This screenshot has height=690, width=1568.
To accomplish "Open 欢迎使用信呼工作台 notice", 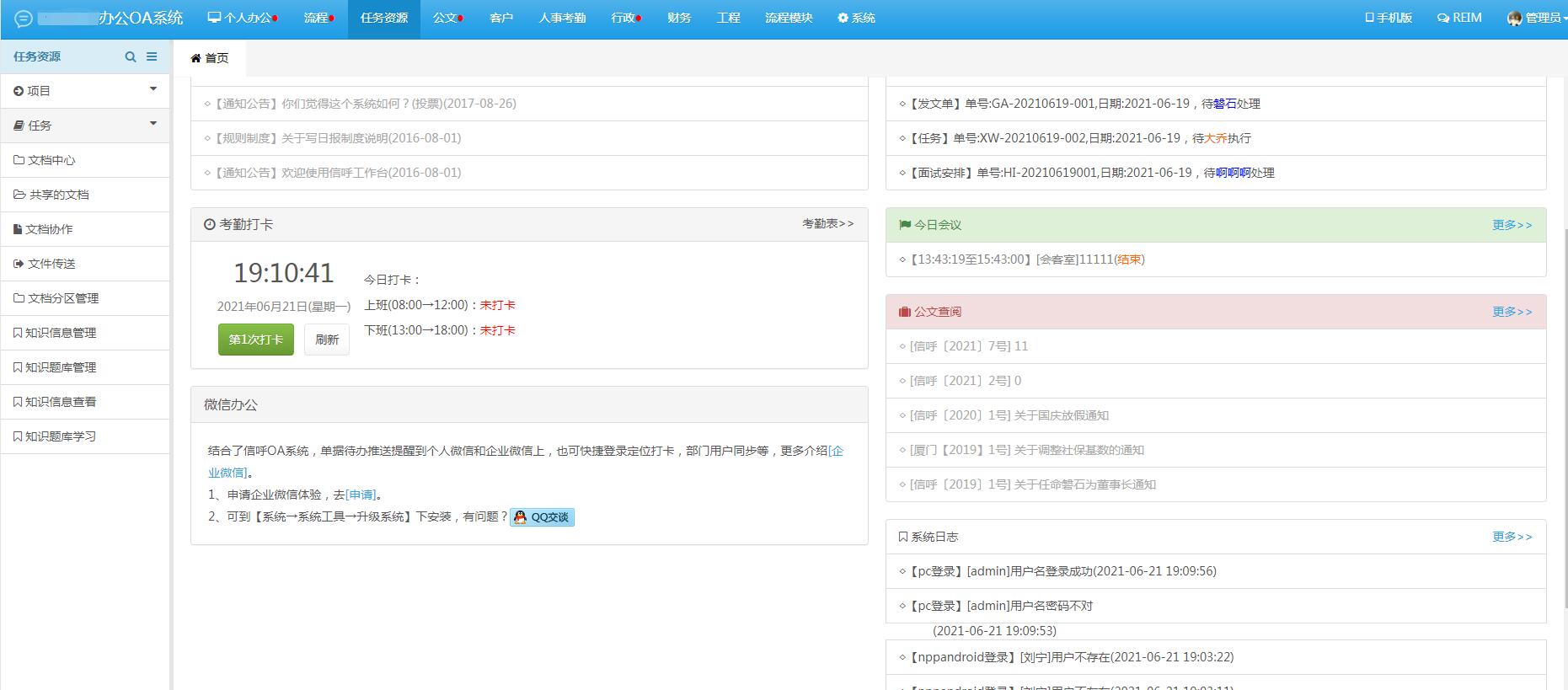I will click(529, 173).
